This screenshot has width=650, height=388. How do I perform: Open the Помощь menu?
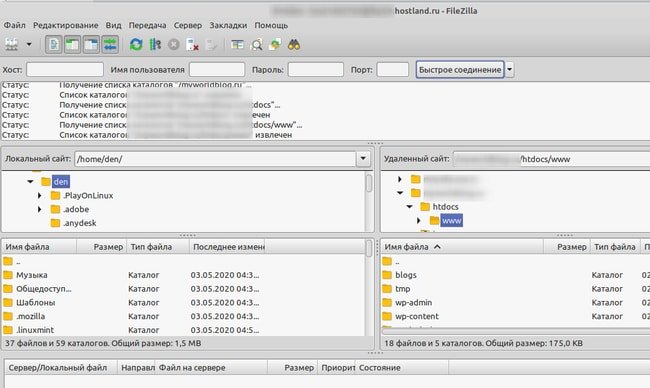click(271, 25)
